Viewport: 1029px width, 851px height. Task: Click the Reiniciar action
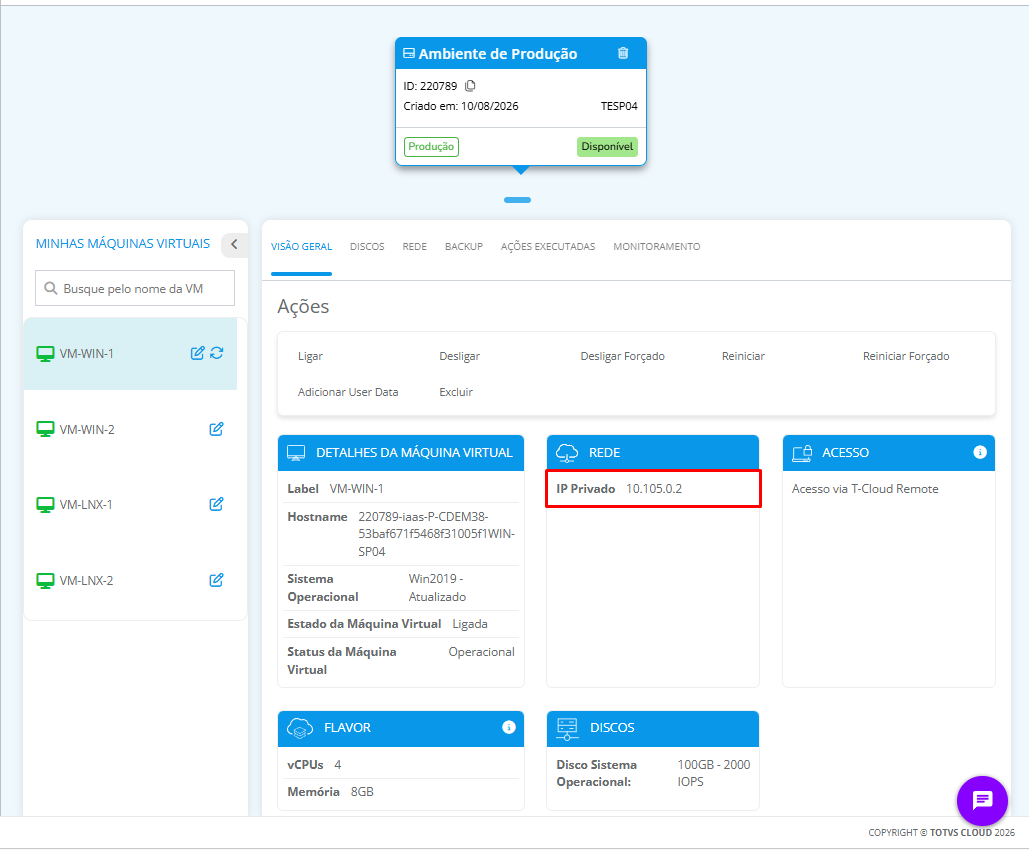point(743,356)
